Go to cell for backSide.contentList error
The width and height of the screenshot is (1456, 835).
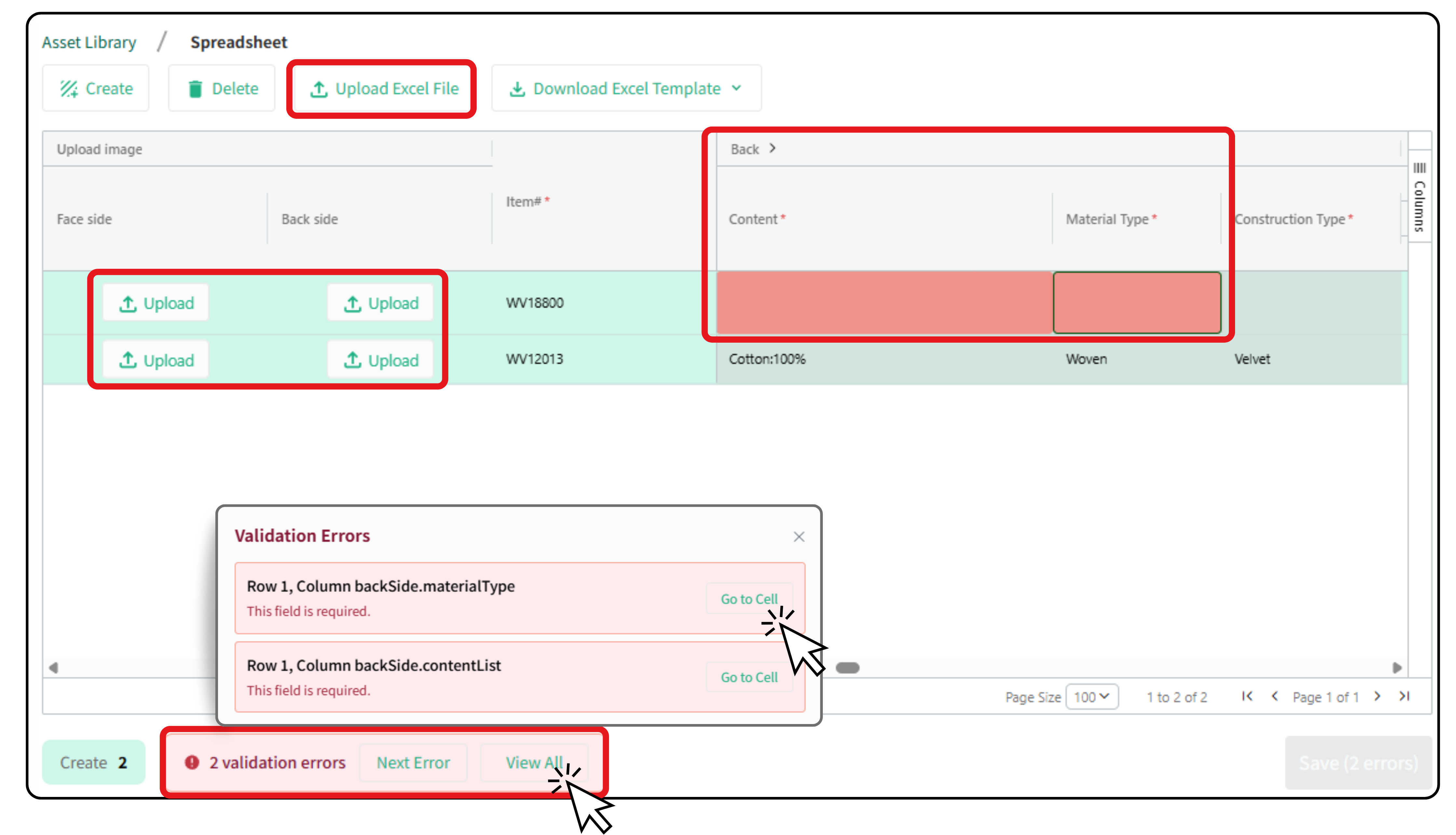[749, 677]
